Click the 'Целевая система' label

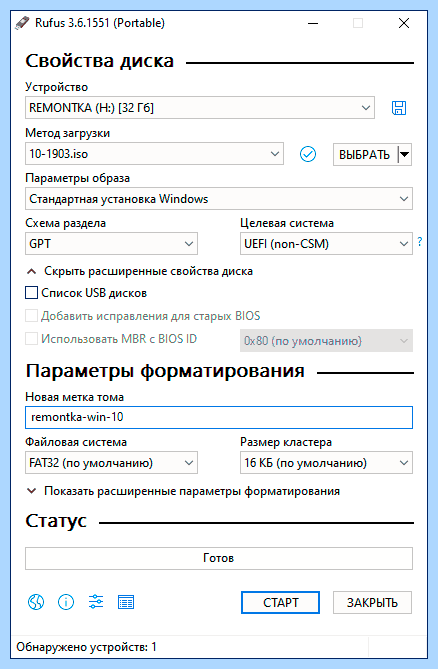pos(287,223)
